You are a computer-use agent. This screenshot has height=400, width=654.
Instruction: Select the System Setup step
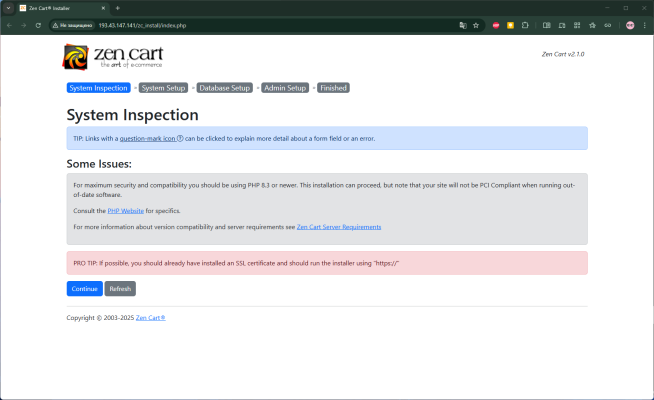(x=163, y=88)
